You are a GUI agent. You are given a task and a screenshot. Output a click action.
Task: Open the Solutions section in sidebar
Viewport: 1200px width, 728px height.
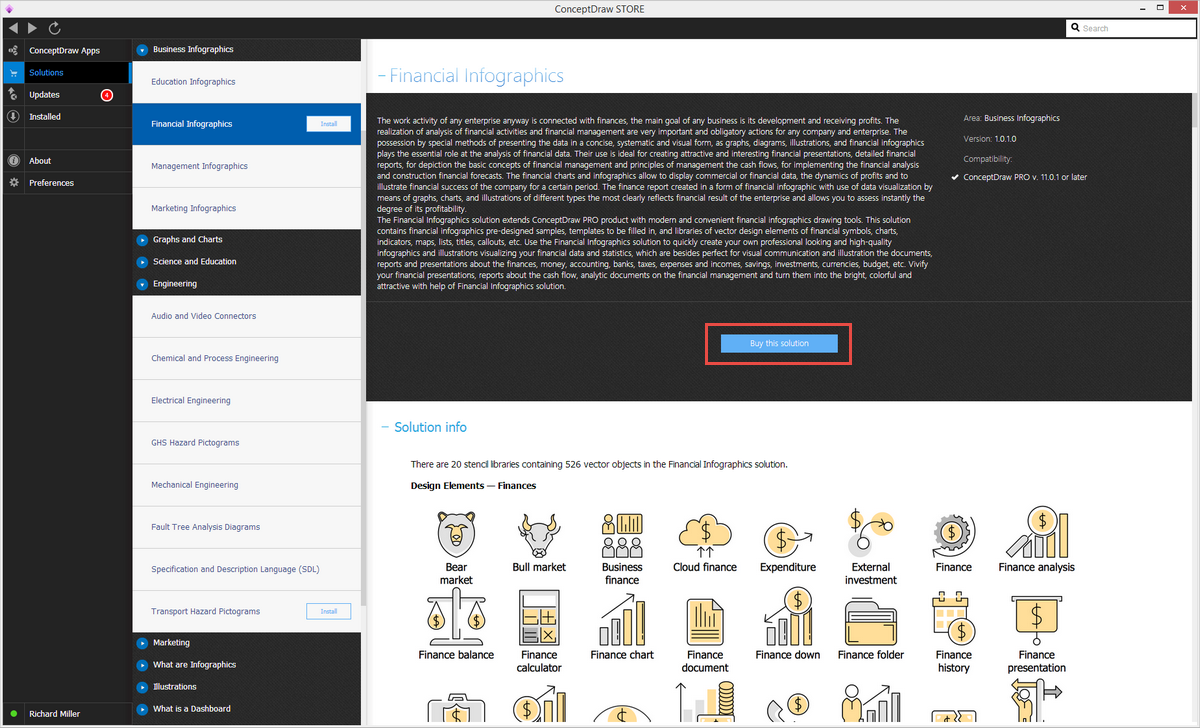65,72
